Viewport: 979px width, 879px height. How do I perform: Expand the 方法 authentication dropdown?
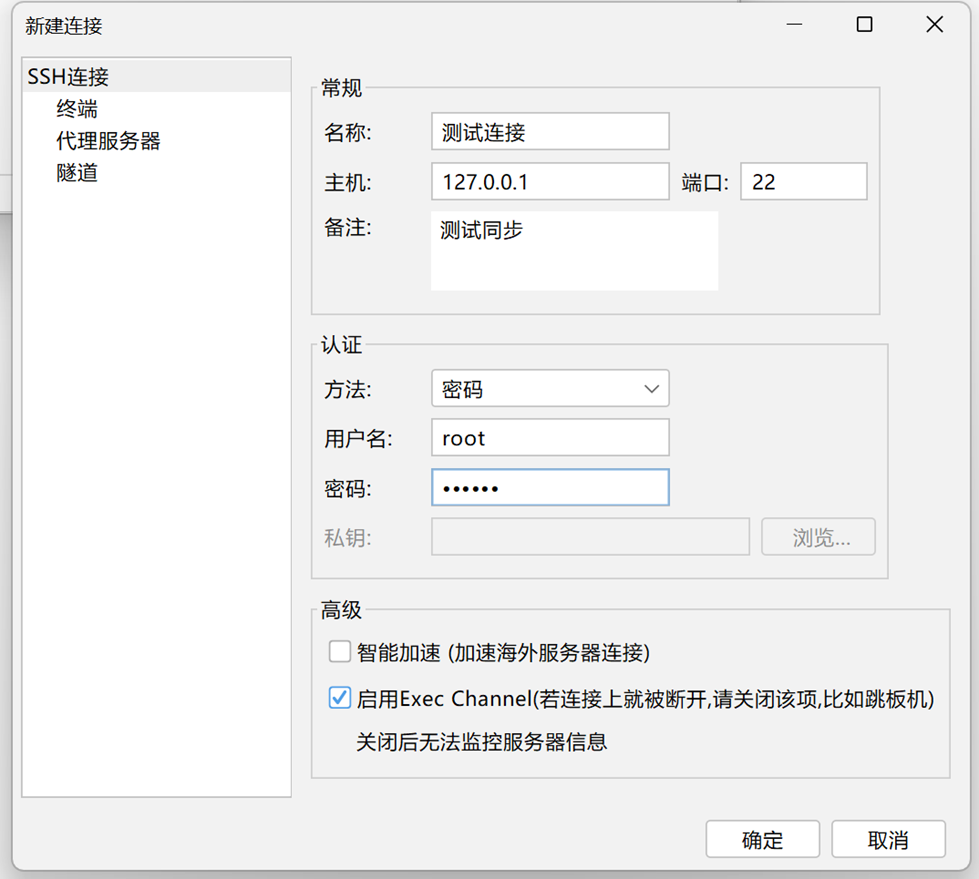tap(550, 389)
